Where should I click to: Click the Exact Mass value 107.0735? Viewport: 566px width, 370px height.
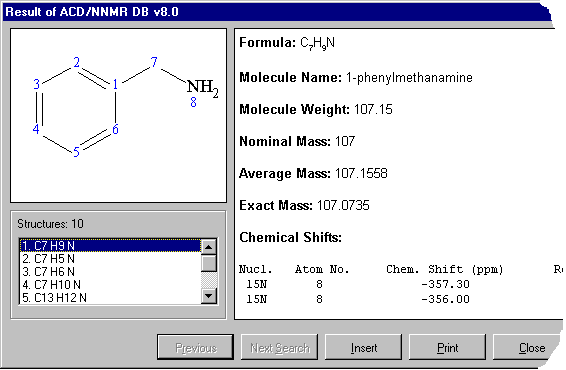343,205
